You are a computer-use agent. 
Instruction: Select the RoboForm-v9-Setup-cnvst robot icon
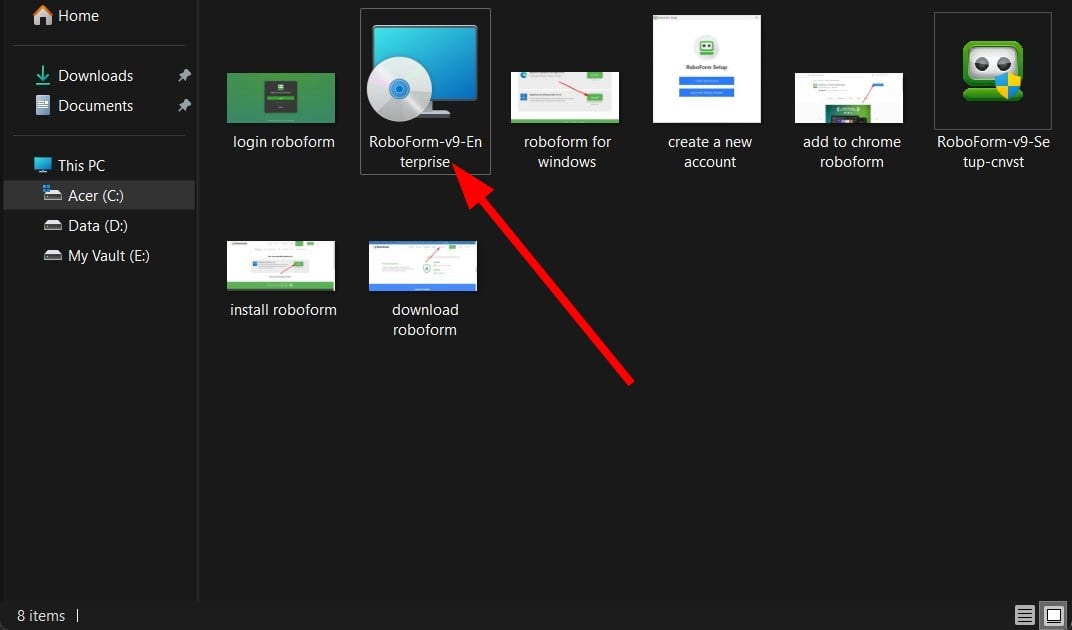992,70
